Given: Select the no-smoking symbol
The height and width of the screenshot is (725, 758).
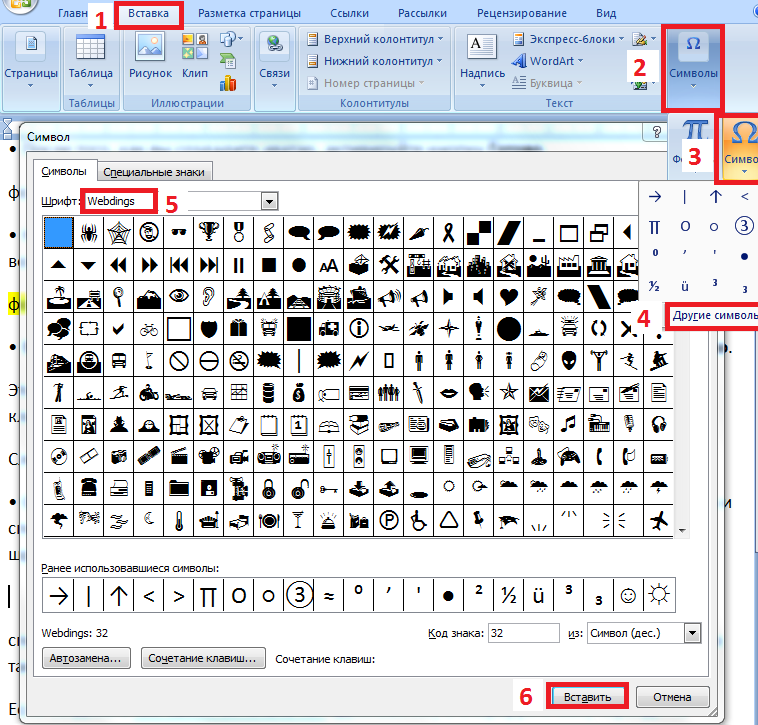Looking at the screenshot, I should click(239, 361).
